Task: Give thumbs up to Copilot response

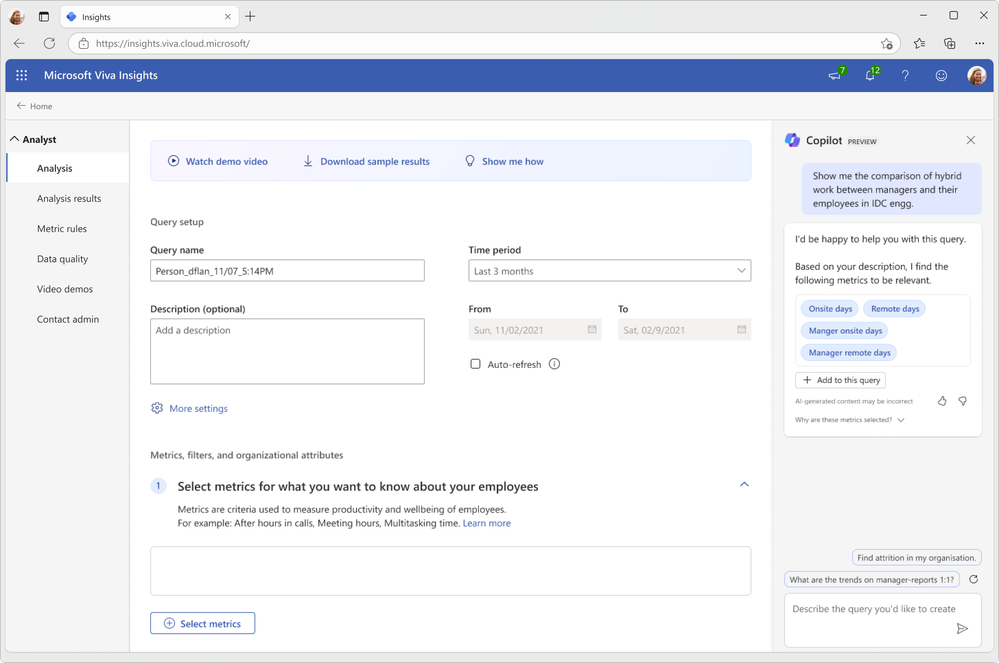Action: click(942, 401)
